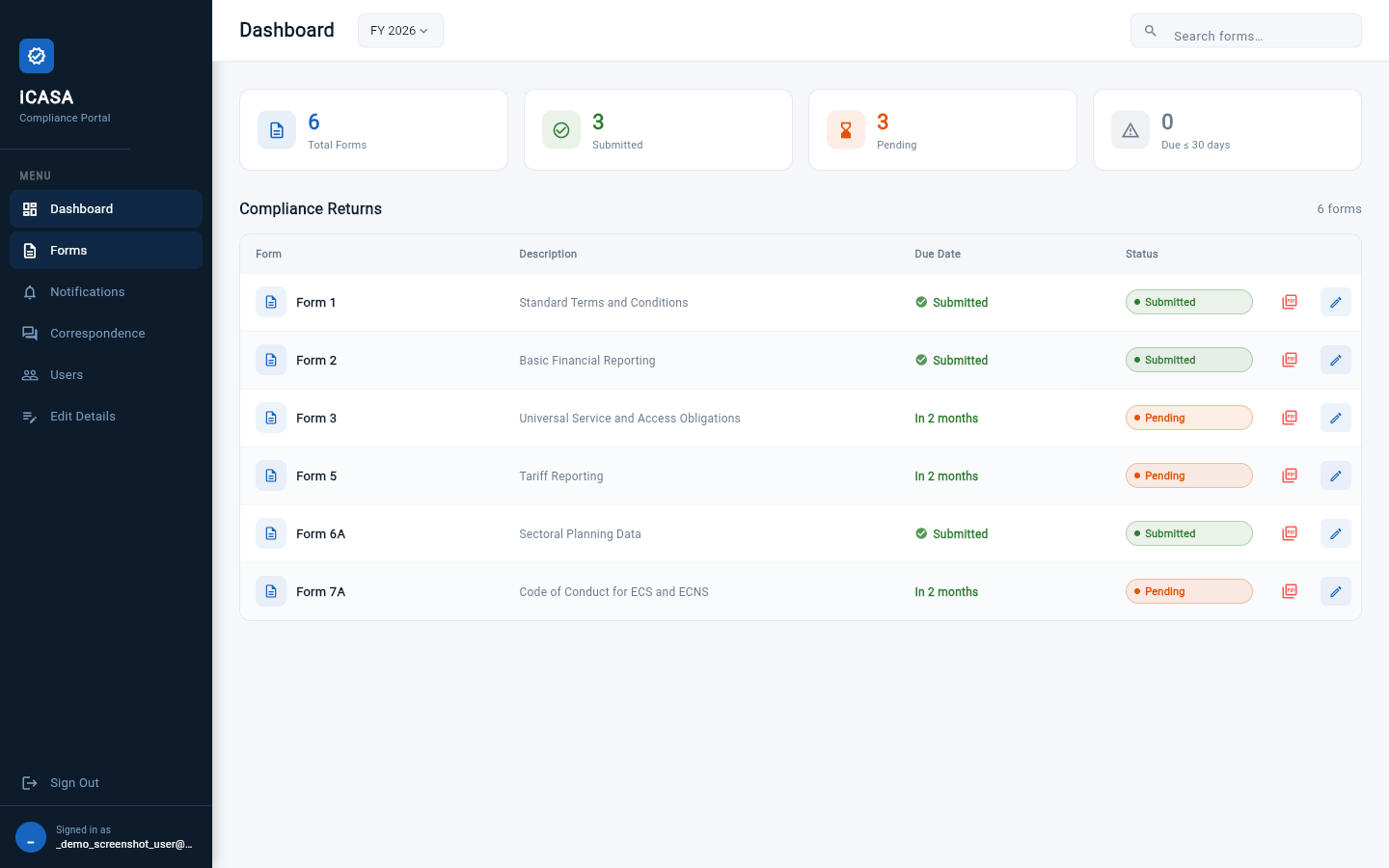The image size is (1389, 868).
Task: Click the '6 forms' count label
Action: point(1340,208)
